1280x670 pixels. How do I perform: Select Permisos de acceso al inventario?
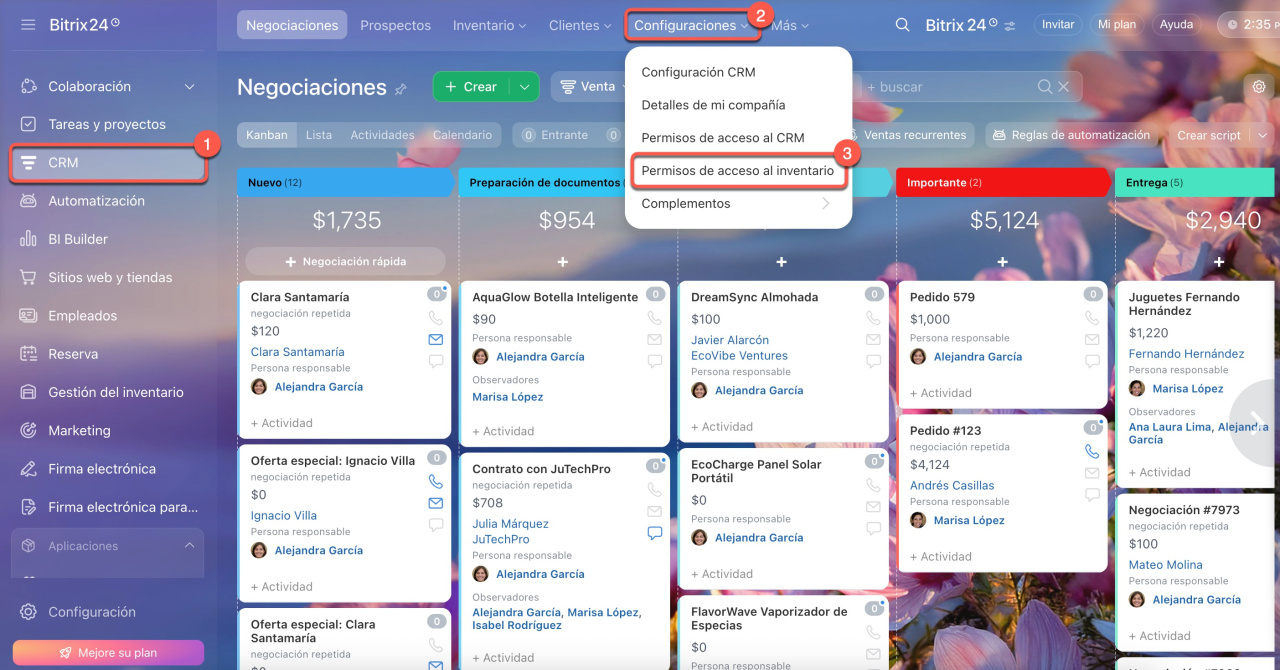(x=738, y=171)
